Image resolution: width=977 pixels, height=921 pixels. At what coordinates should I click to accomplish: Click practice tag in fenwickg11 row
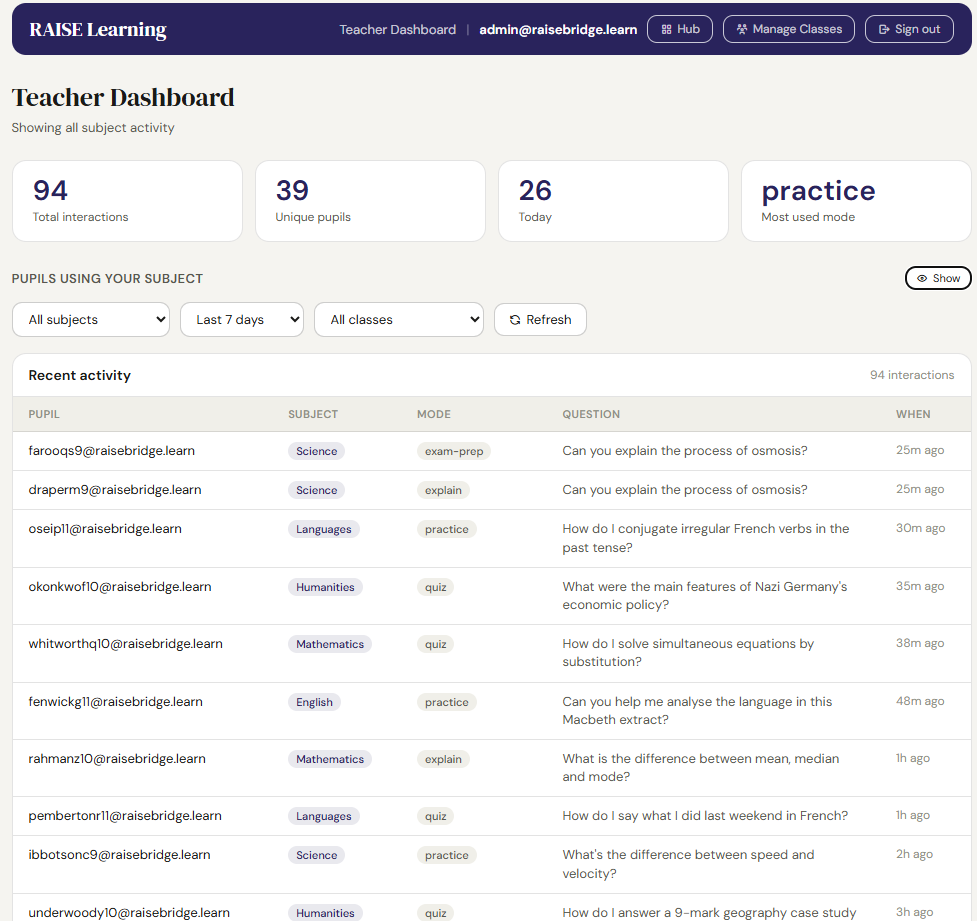[x=447, y=702]
